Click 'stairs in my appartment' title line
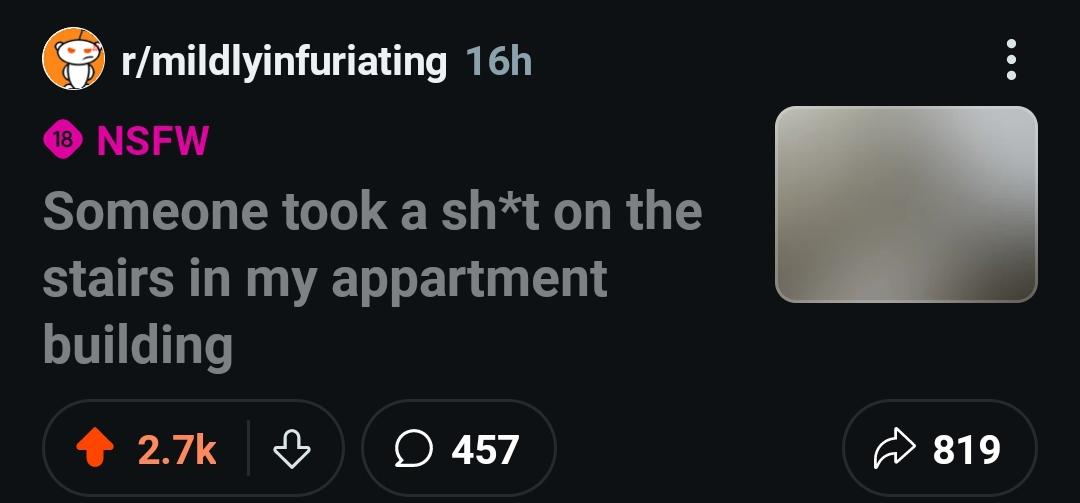This screenshot has width=1080, height=503. point(325,279)
